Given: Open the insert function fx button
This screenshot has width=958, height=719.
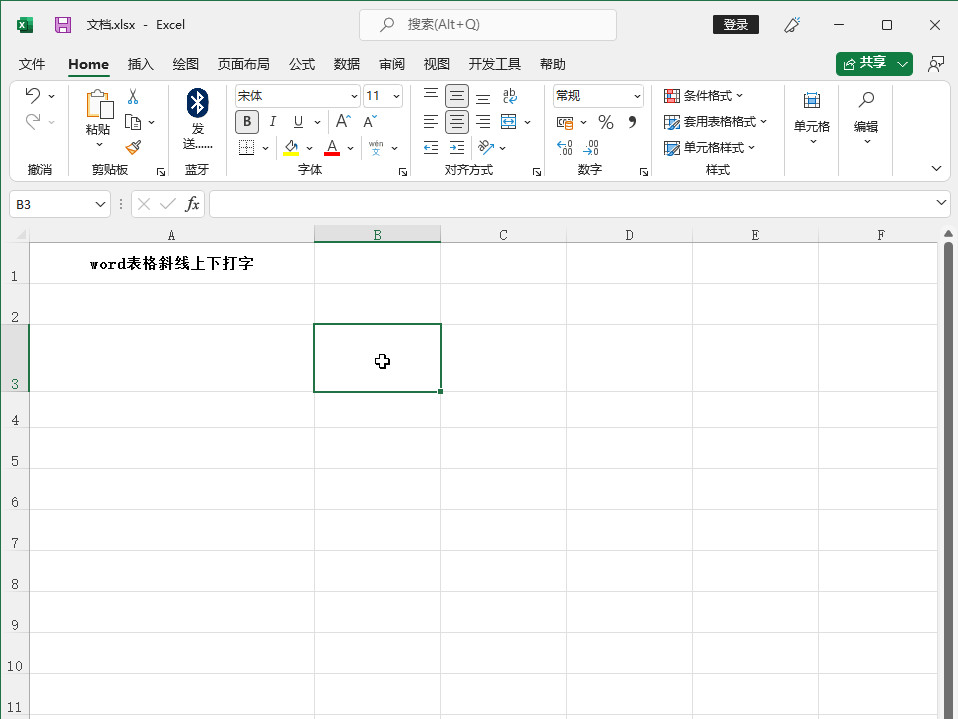Looking at the screenshot, I should 192,204.
